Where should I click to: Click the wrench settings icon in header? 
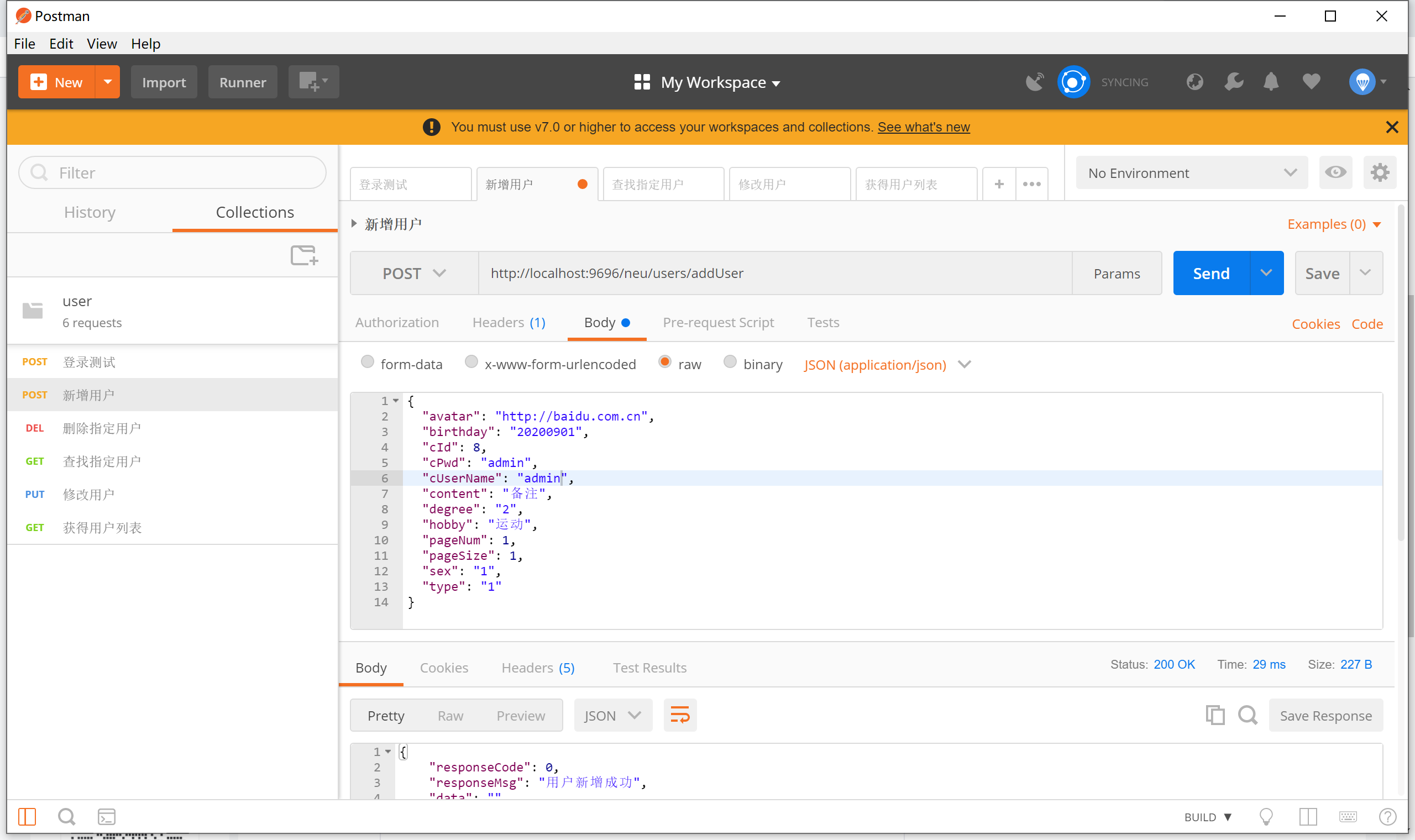pyautogui.click(x=1233, y=82)
